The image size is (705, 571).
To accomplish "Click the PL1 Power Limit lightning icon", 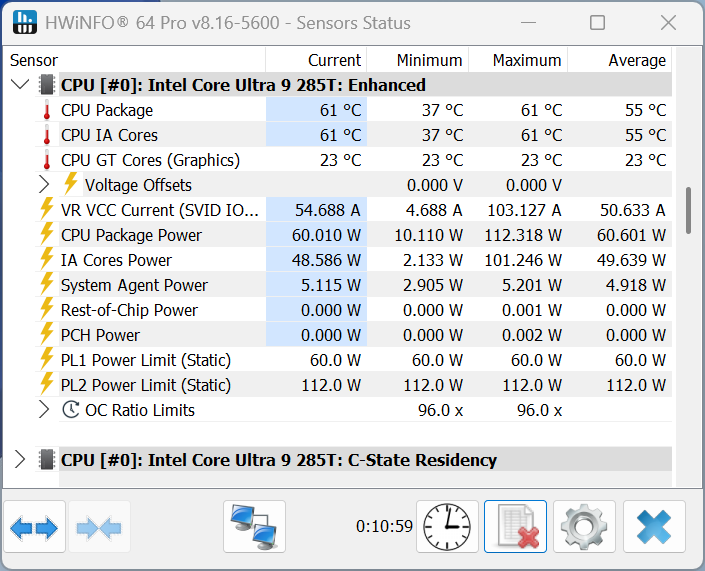I will pyautogui.click(x=47, y=359).
